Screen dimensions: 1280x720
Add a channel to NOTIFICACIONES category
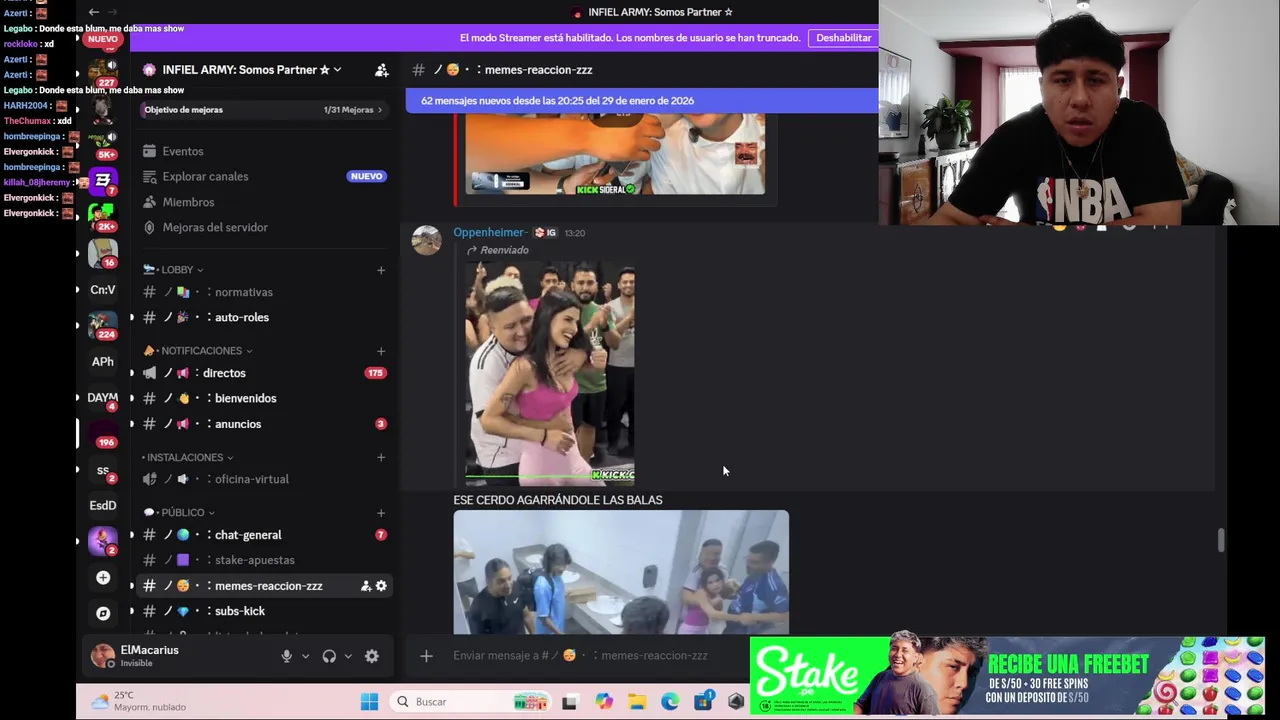(380, 351)
